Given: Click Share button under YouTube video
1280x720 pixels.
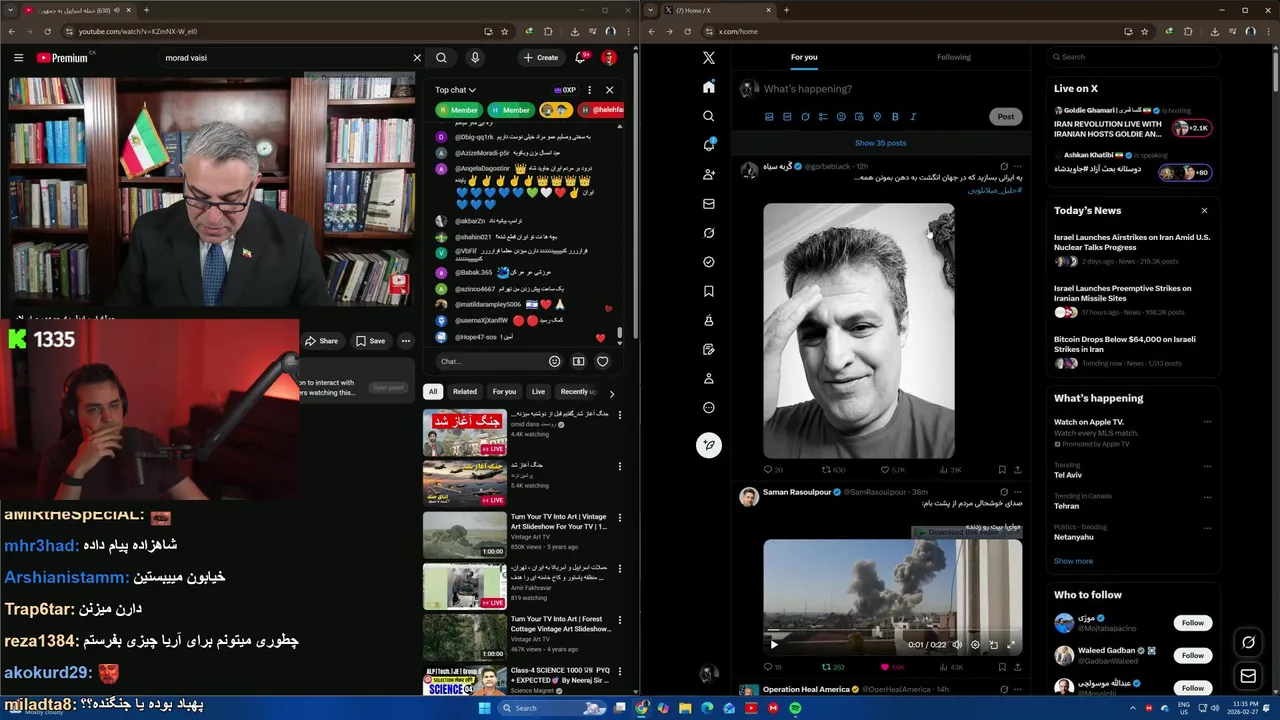Looking at the screenshot, I should point(321,341).
